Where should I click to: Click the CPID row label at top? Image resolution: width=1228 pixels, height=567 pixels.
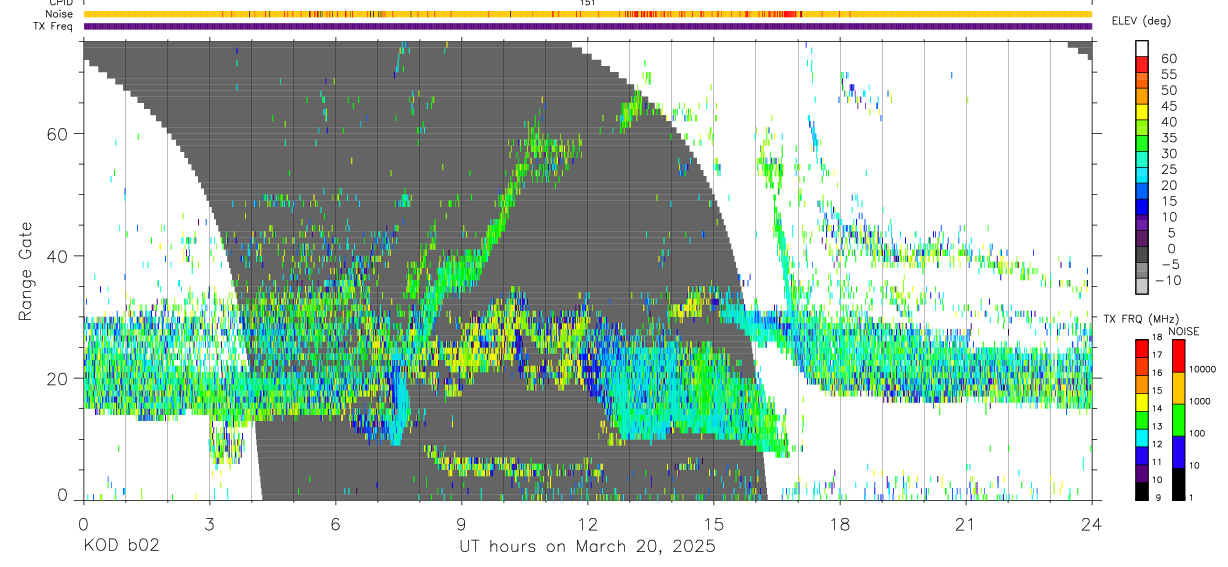tap(61, 3)
